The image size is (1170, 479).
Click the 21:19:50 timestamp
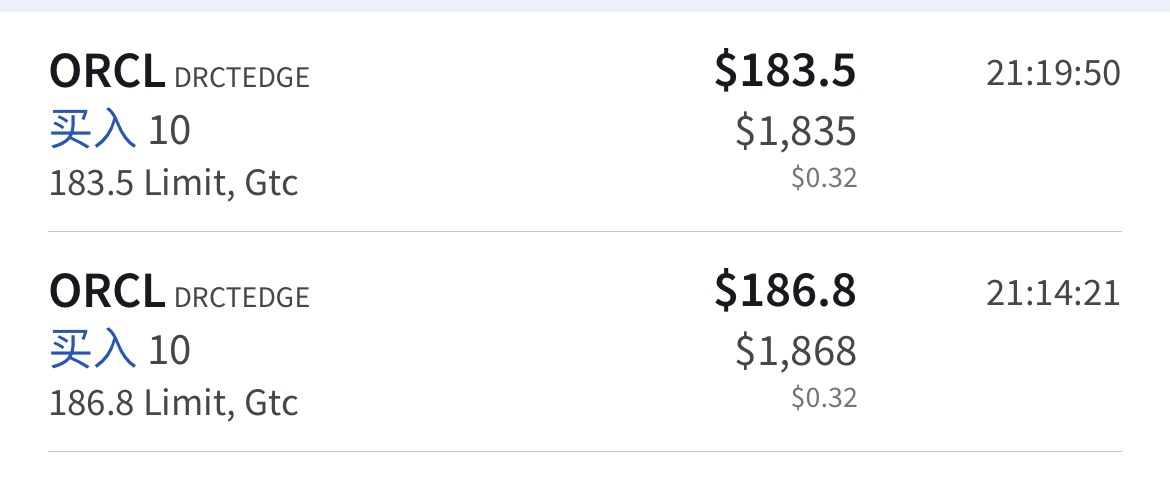(1053, 73)
